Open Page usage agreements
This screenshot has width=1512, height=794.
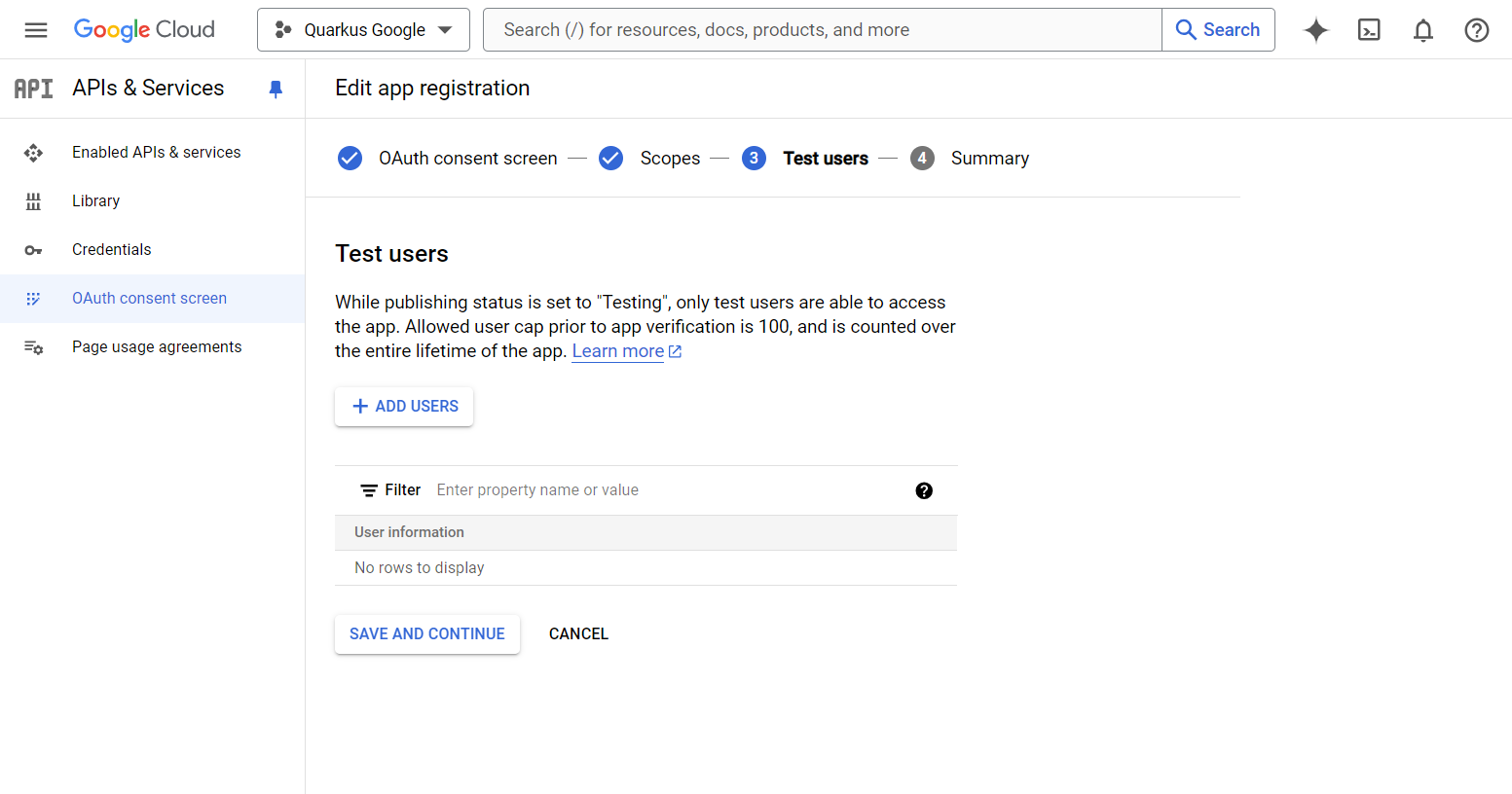(x=157, y=347)
